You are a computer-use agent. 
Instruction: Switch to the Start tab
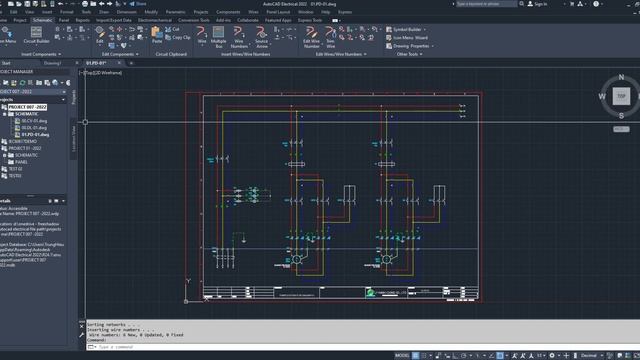tap(6, 63)
